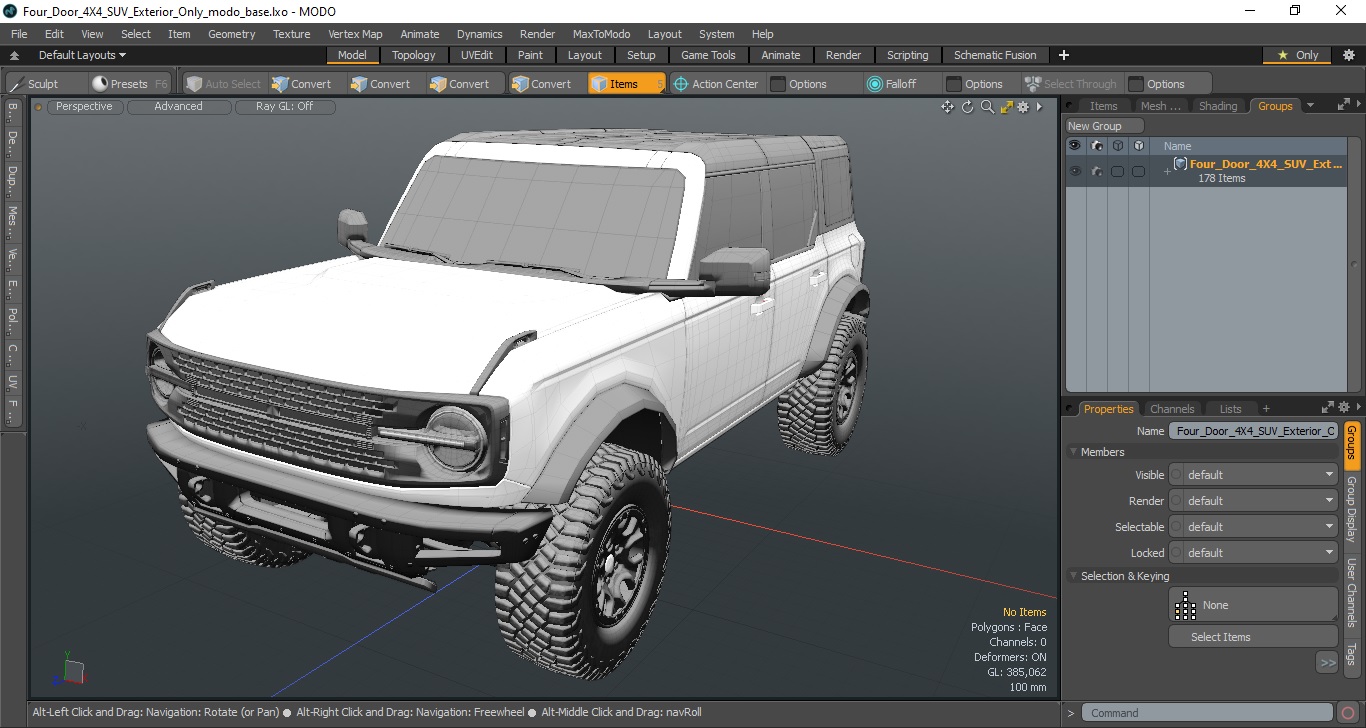This screenshot has height=728, width=1366.
Task: Click the collapse arrow left of Default Layouts
Action: [x=15, y=55]
